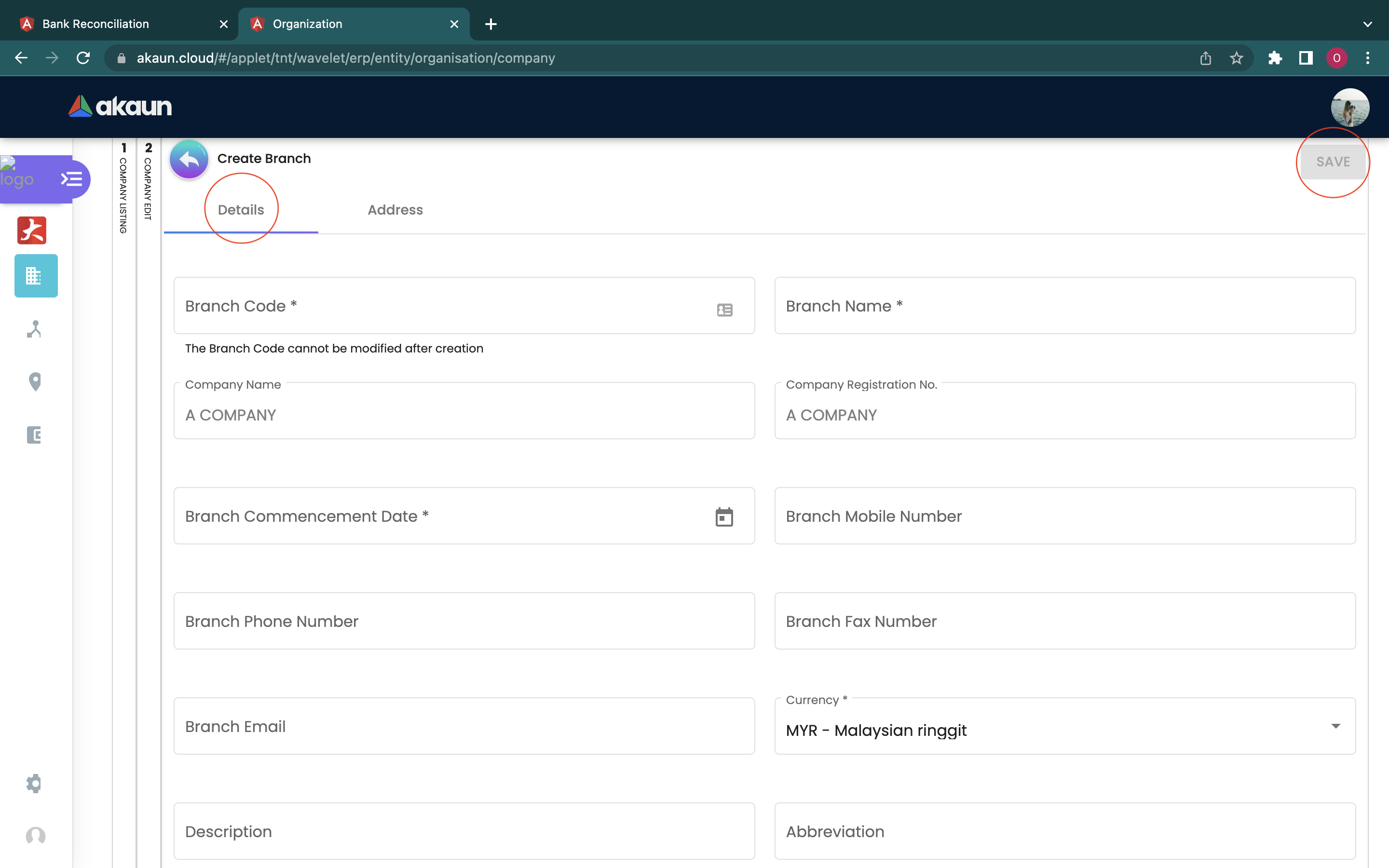The width and height of the screenshot is (1389, 868).
Task: Select the Details tab
Action: click(241, 210)
